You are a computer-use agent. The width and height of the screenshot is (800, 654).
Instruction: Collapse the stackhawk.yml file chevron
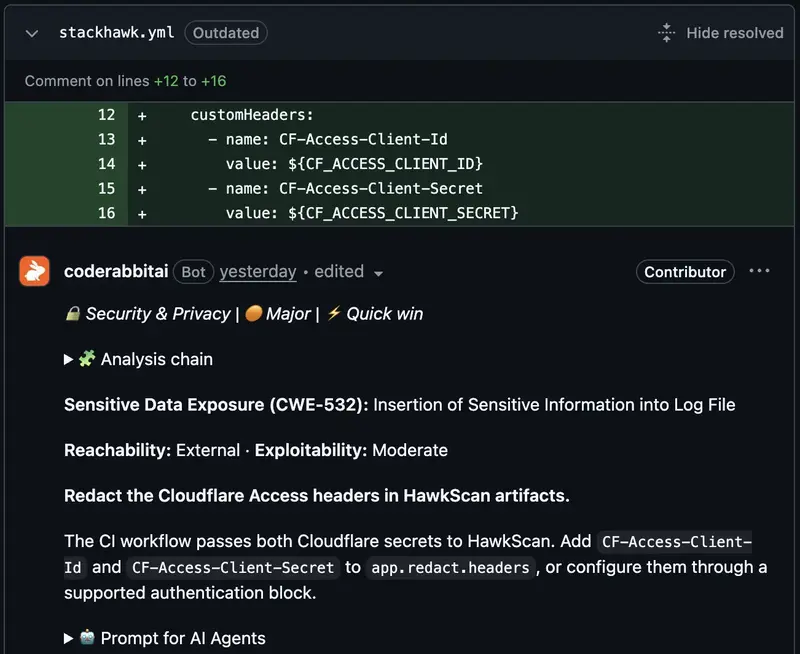(x=32, y=34)
